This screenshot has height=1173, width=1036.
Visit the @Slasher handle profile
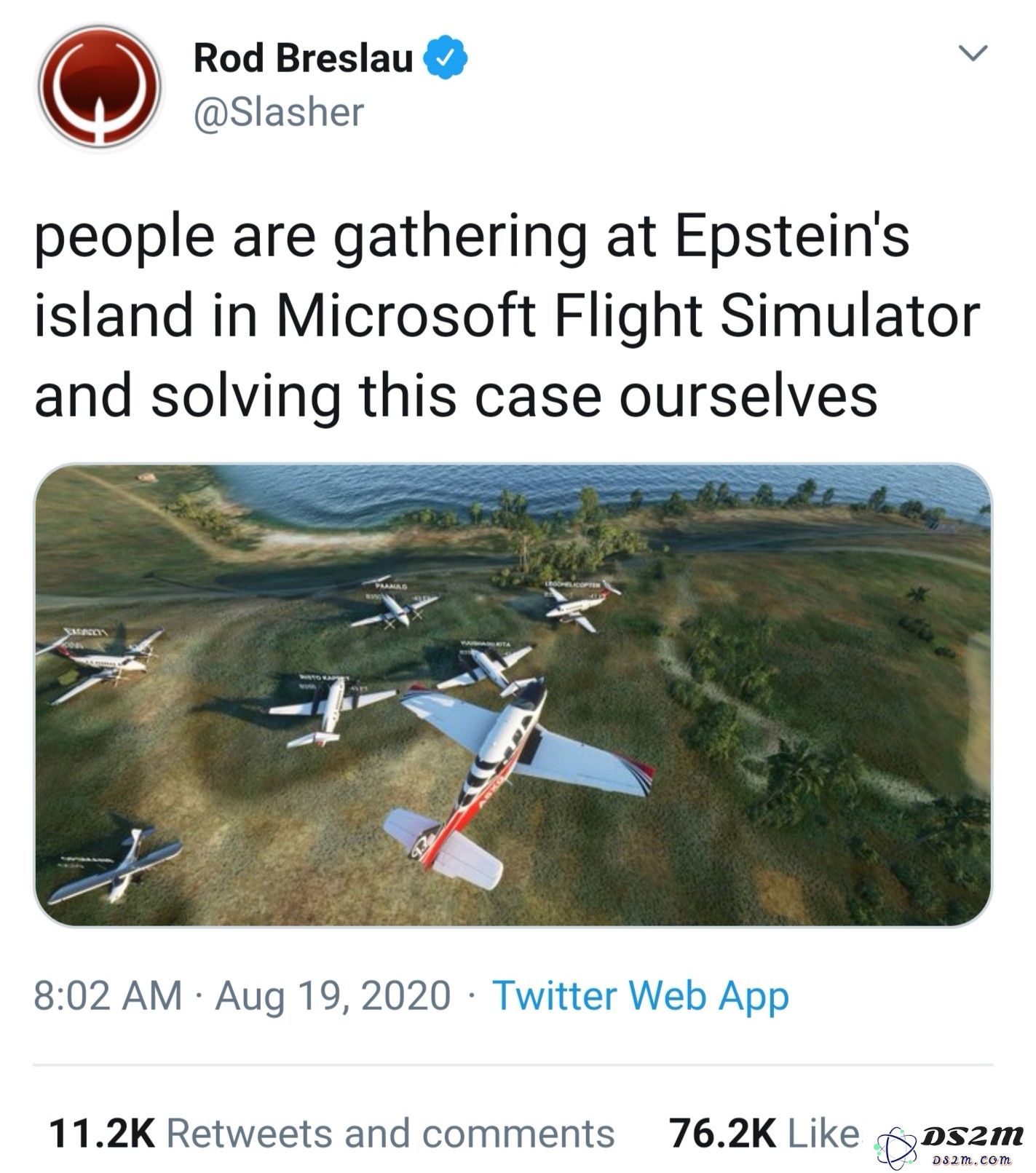tap(278, 112)
